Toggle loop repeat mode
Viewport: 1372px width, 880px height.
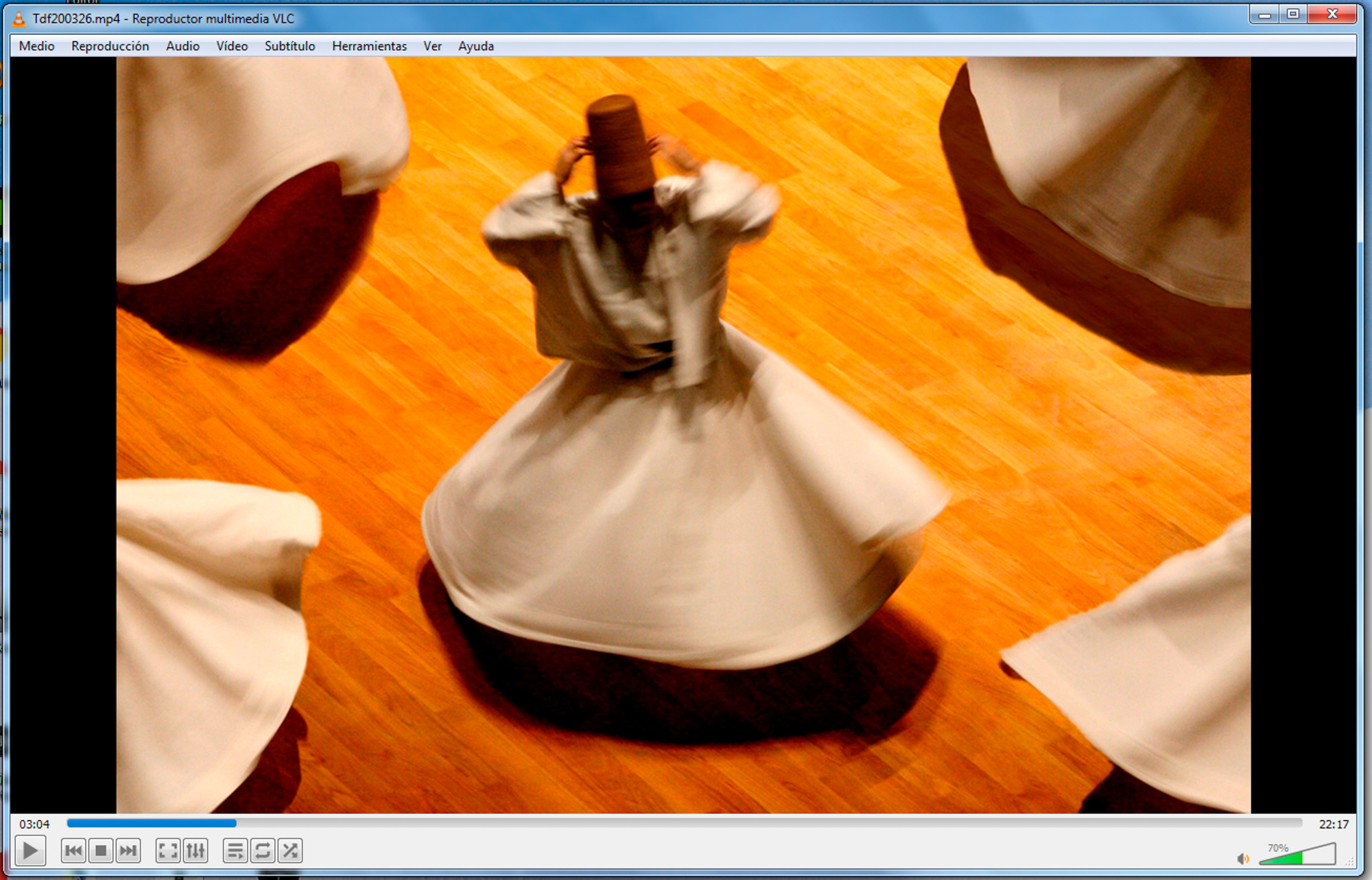click(262, 851)
